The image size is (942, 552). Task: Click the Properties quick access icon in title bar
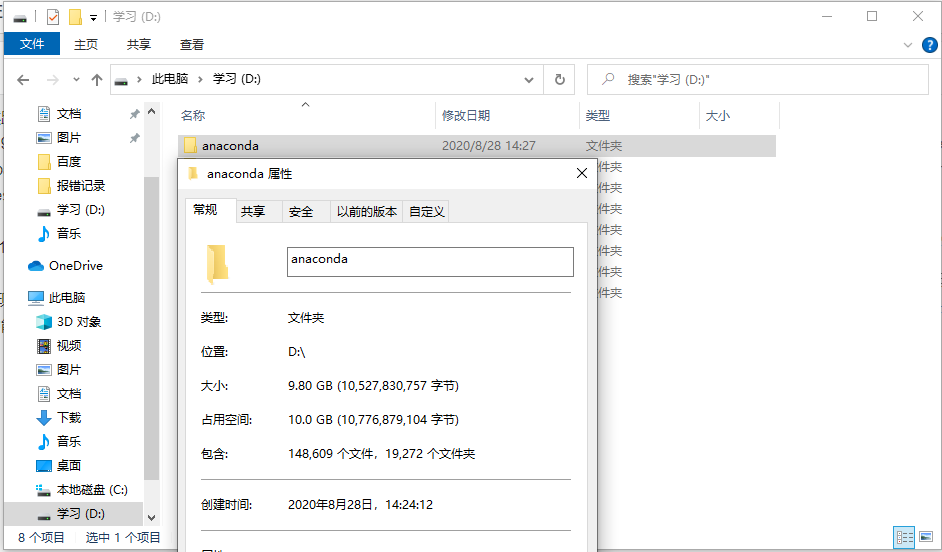coord(53,17)
